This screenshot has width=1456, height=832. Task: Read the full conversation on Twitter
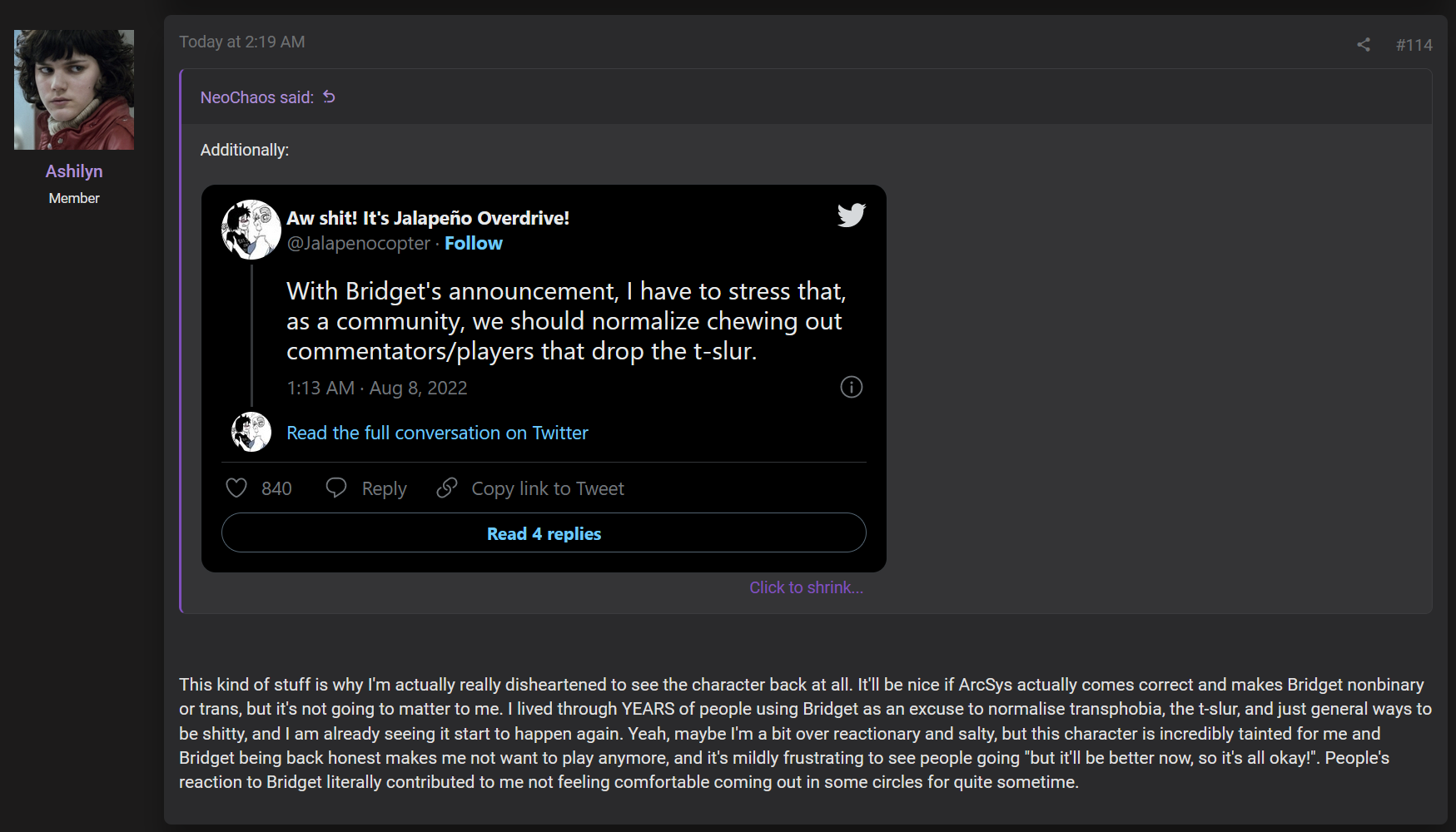pos(437,433)
